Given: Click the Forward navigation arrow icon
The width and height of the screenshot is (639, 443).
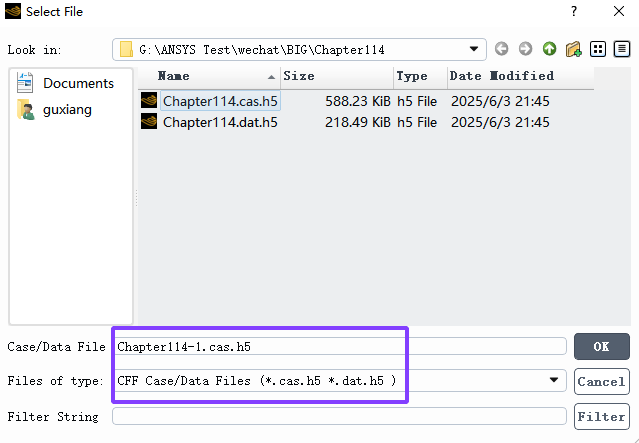Looking at the screenshot, I should click(525, 49).
